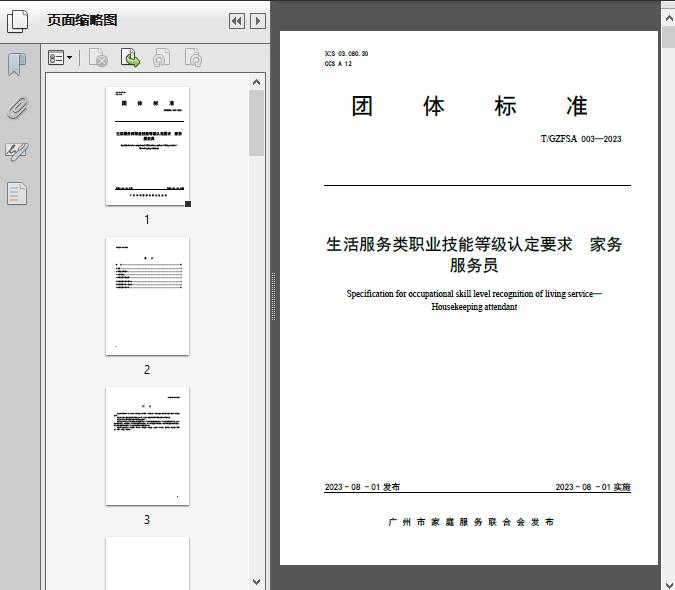Image resolution: width=675 pixels, height=590 pixels.
Task: Open the Bookmarks panel icon
Action: pos(17,65)
